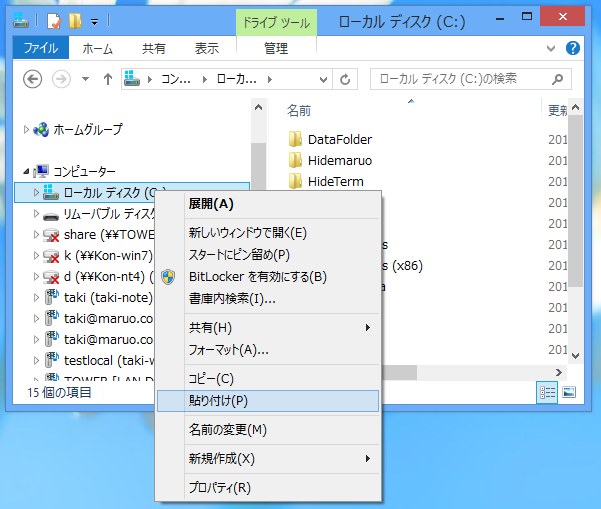Choose 貼り付け(P) in the context menu

pyautogui.click(x=268, y=401)
